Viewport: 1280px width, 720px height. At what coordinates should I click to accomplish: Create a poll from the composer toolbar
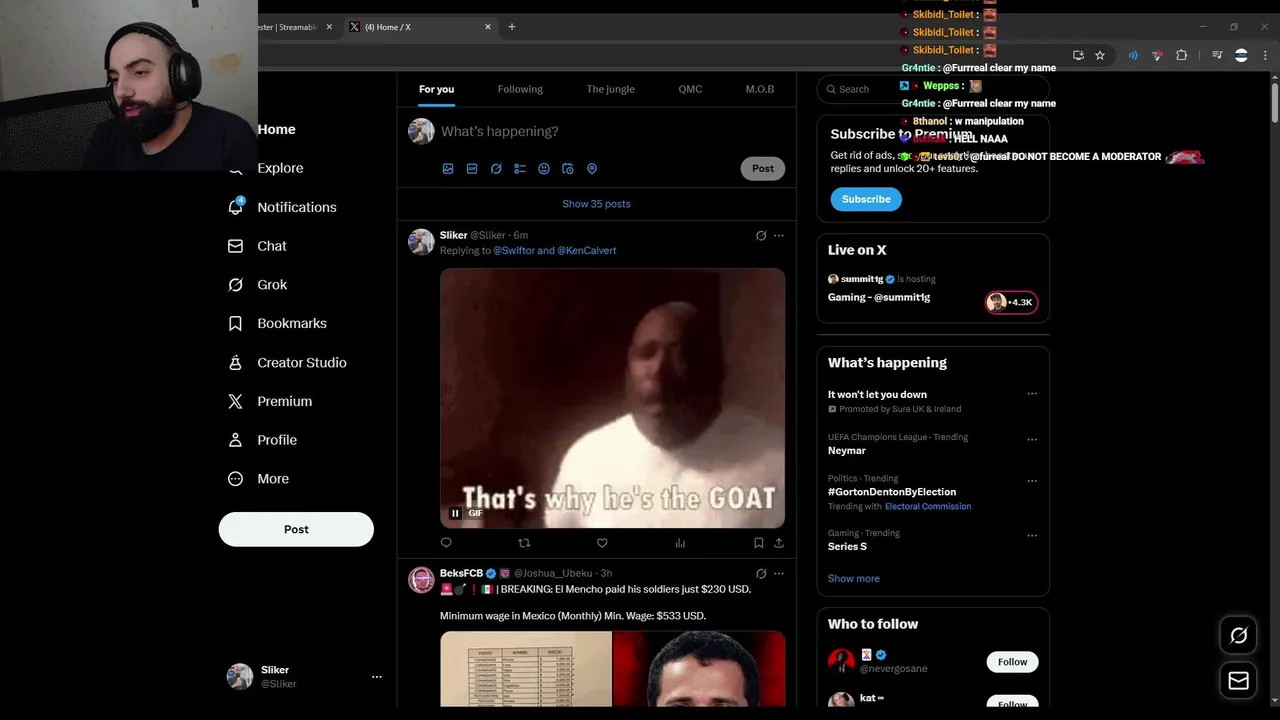(520, 169)
